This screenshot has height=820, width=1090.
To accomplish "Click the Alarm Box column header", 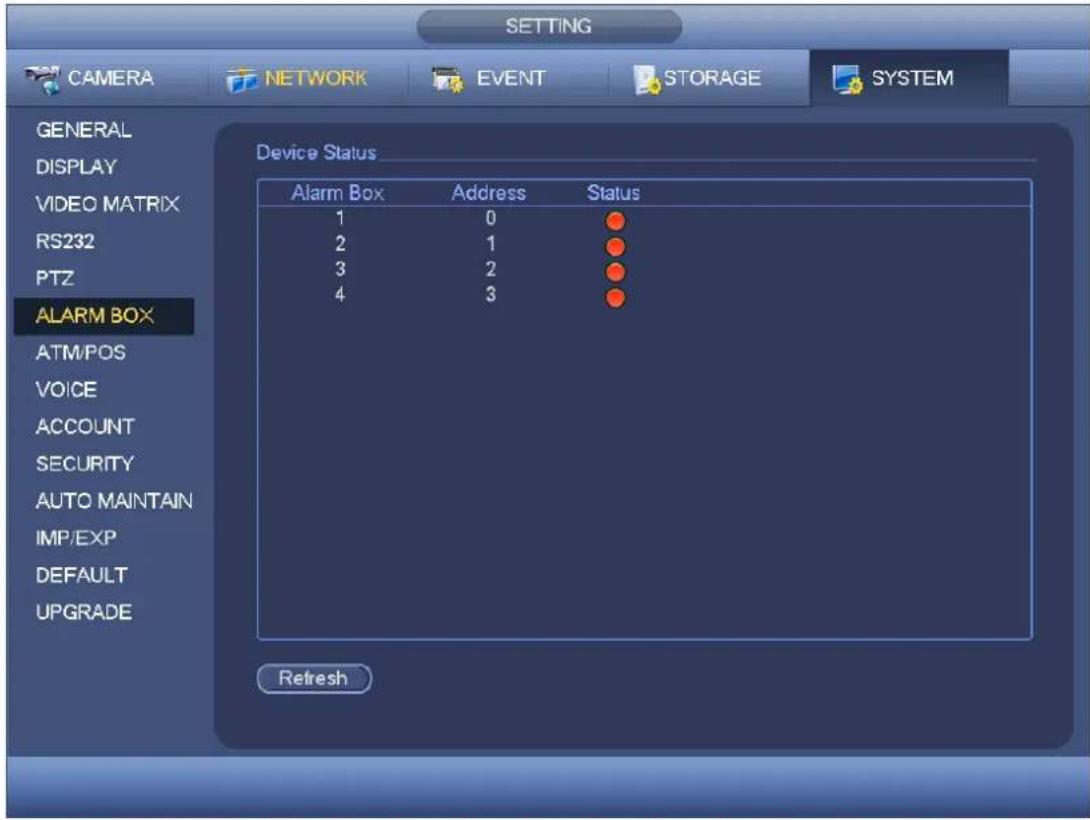I will (x=338, y=192).
